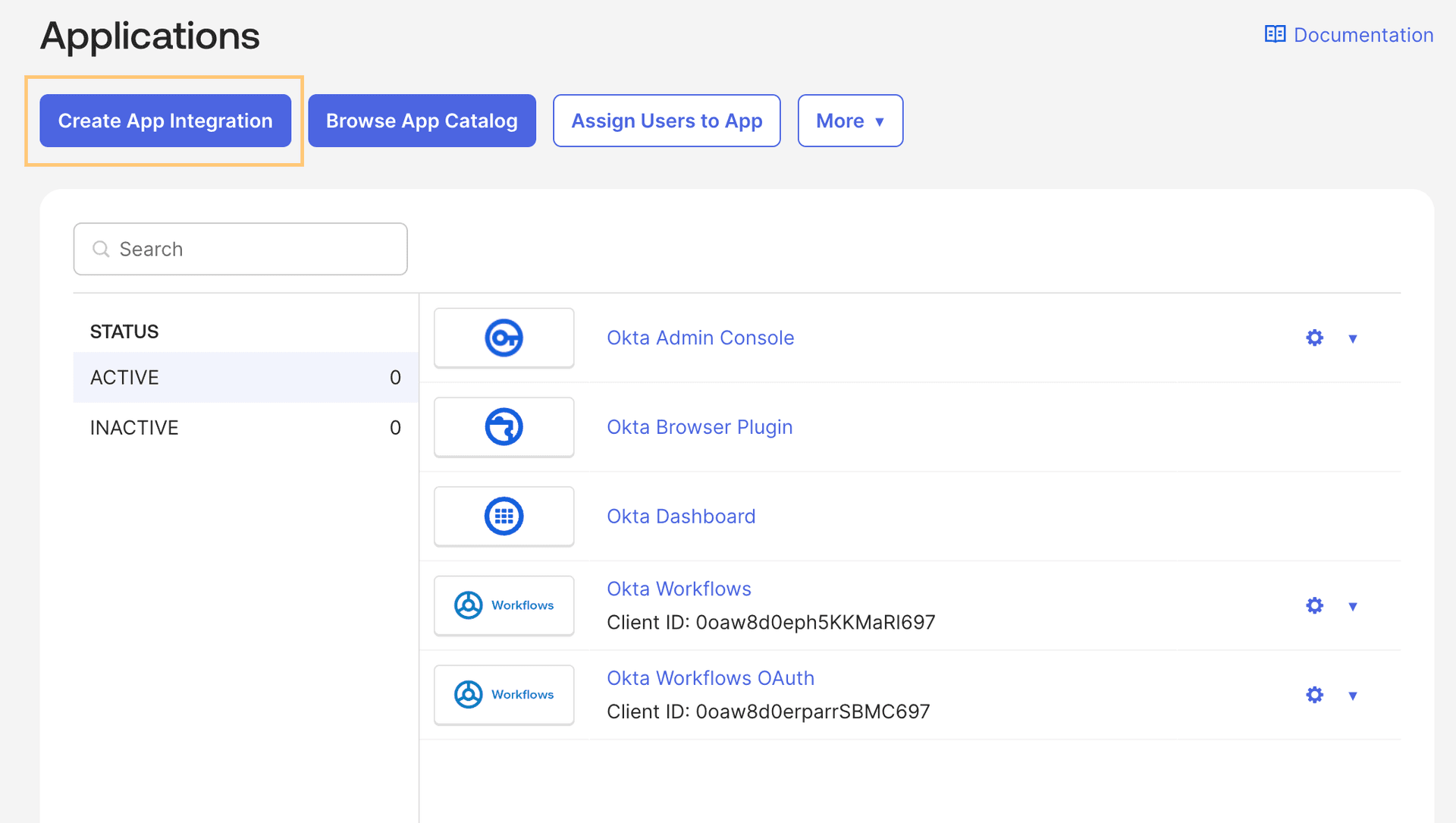Expand actions dropdown for Okta Workflows OAuth
Image resolution: width=1456 pixels, height=823 pixels.
tap(1353, 694)
